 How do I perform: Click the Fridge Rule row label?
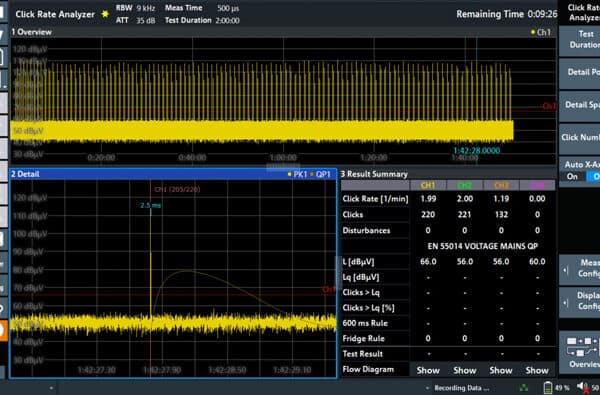(x=363, y=338)
